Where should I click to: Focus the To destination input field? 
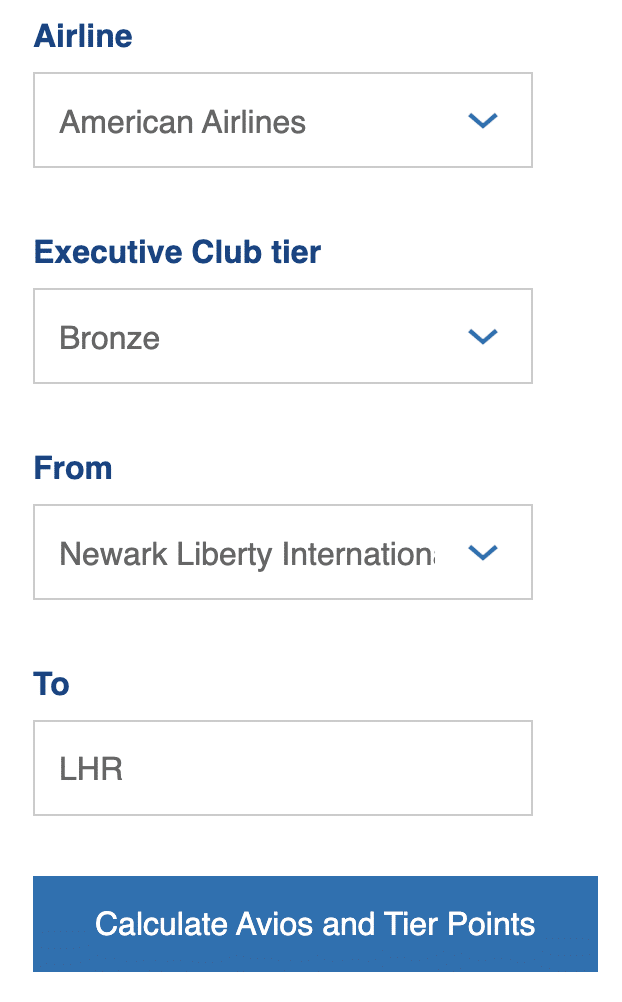coord(282,768)
